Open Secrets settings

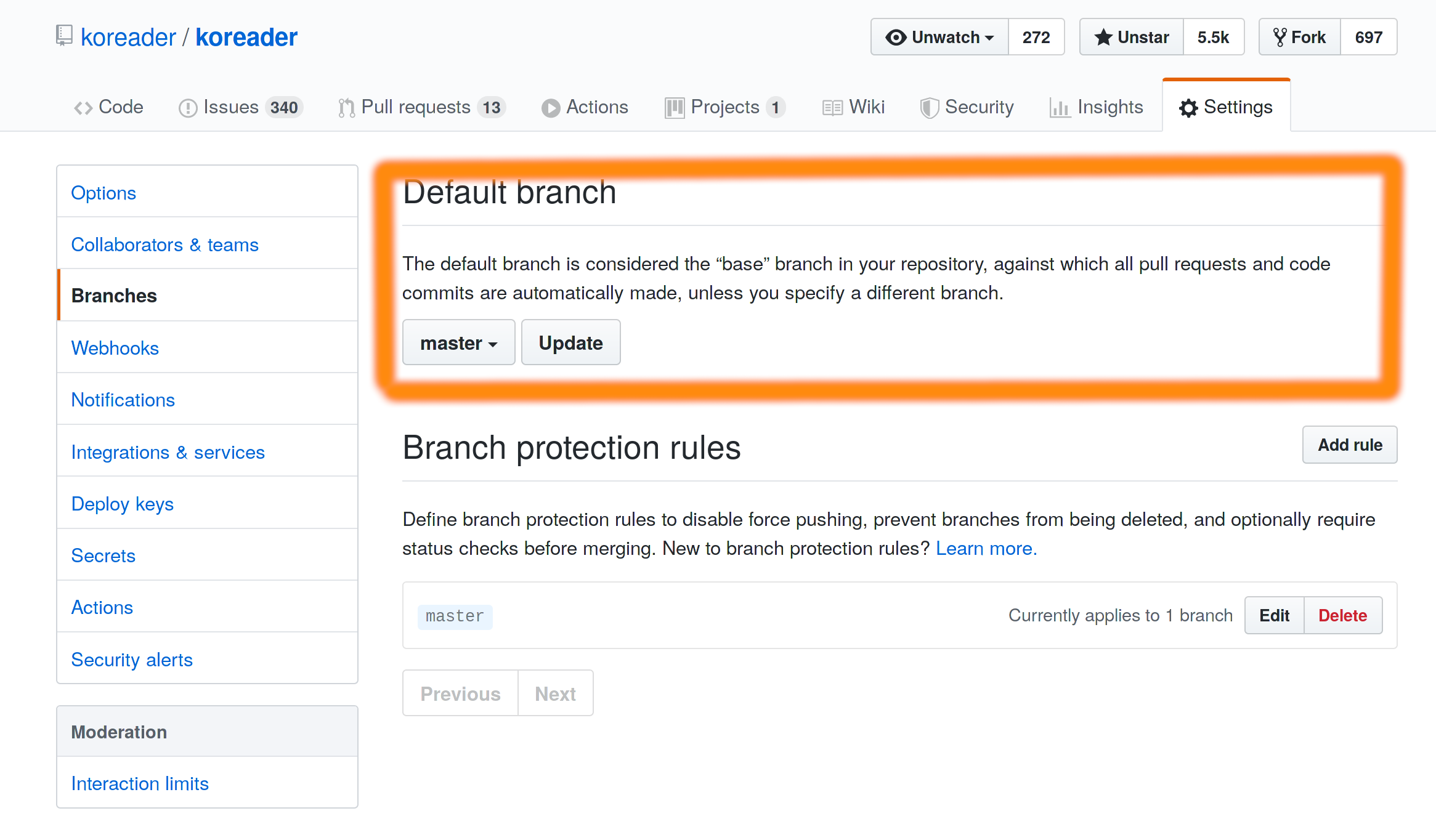(207, 555)
